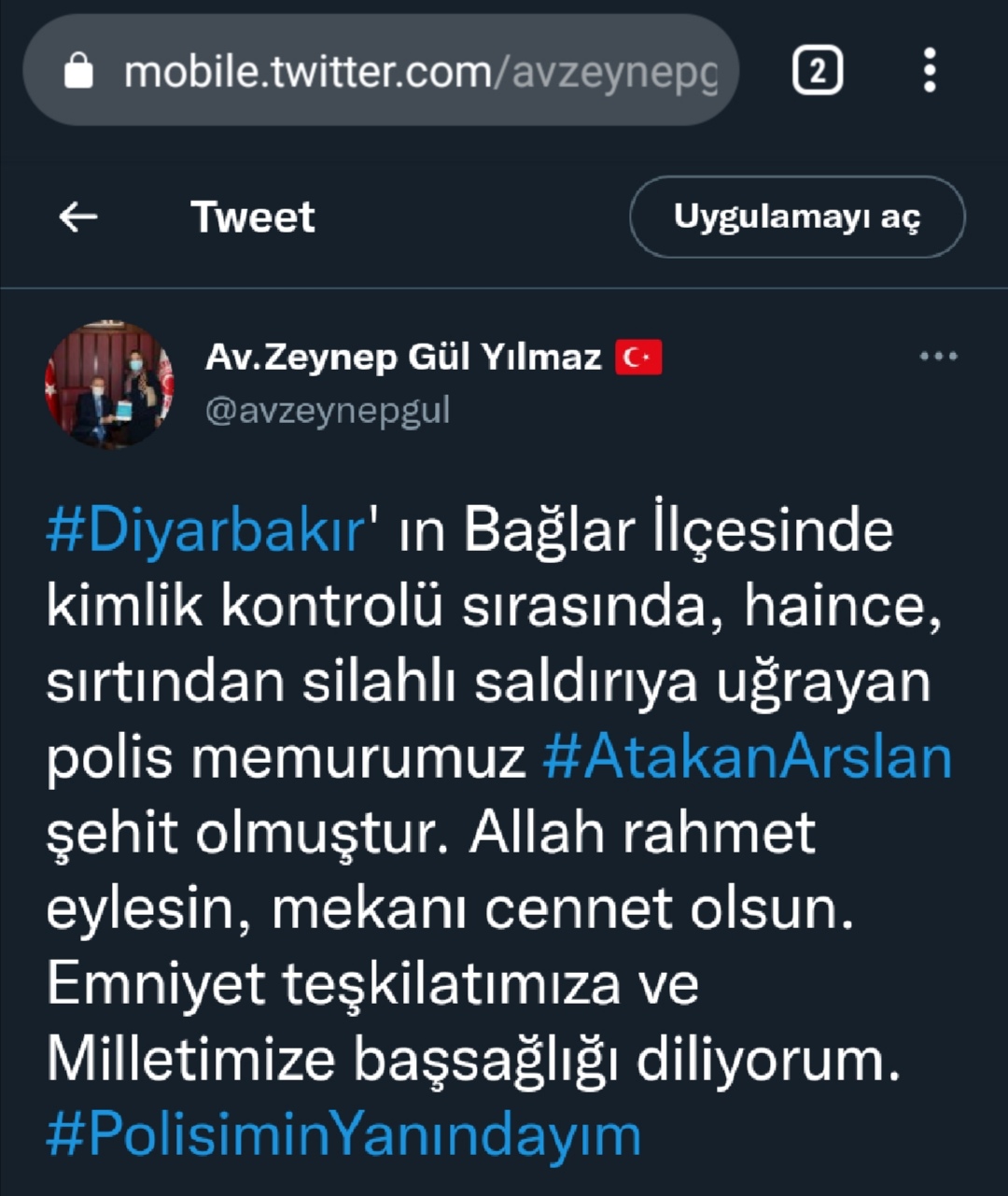Open Av.Zeynep Gül Yılmaz profile picture
Image resolution: width=1008 pixels, height=1196 pixels.
[110, 384]
